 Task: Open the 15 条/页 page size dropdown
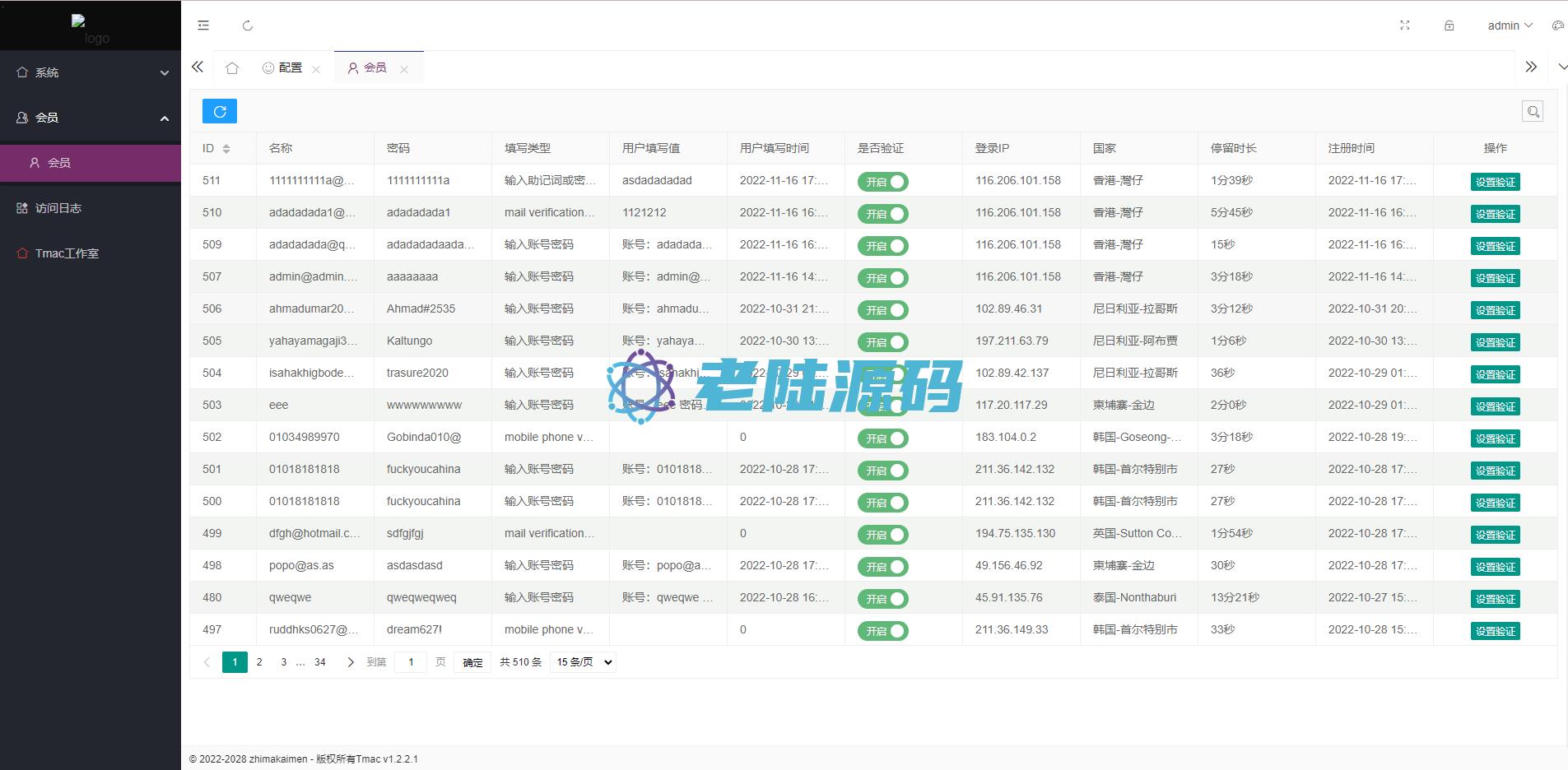tap(584, 662)
